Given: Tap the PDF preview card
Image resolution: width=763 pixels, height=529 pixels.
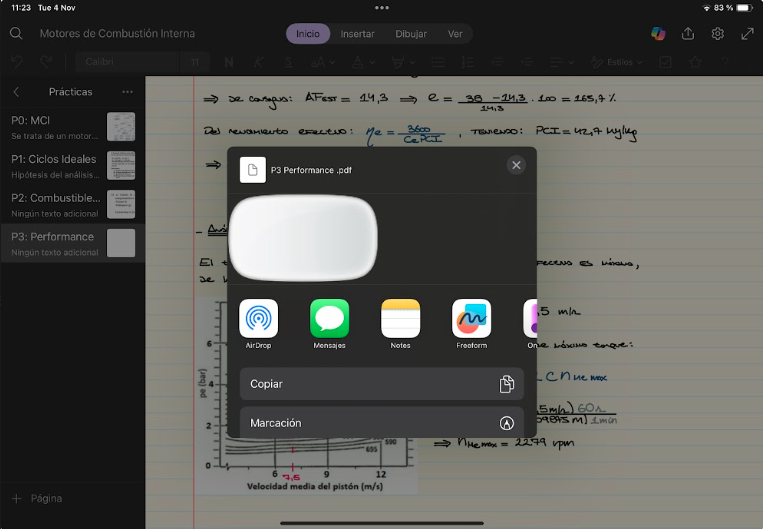Looking at the screenshot, I should 303,237.
